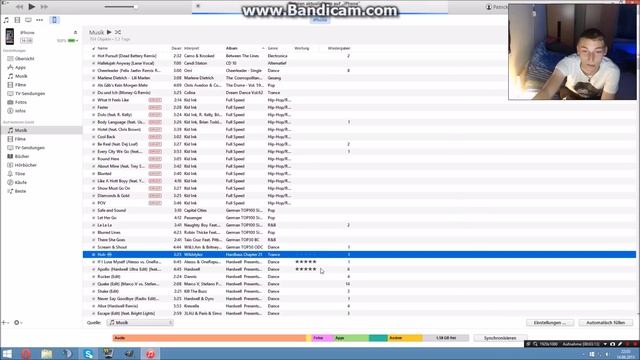Play the current track in iTunes

(x=31, y=7)
